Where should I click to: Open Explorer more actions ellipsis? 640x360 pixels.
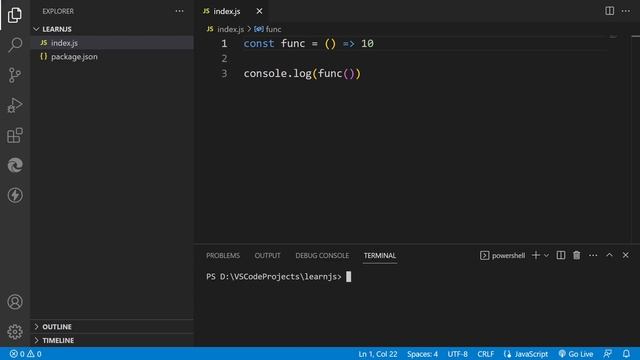179,11
